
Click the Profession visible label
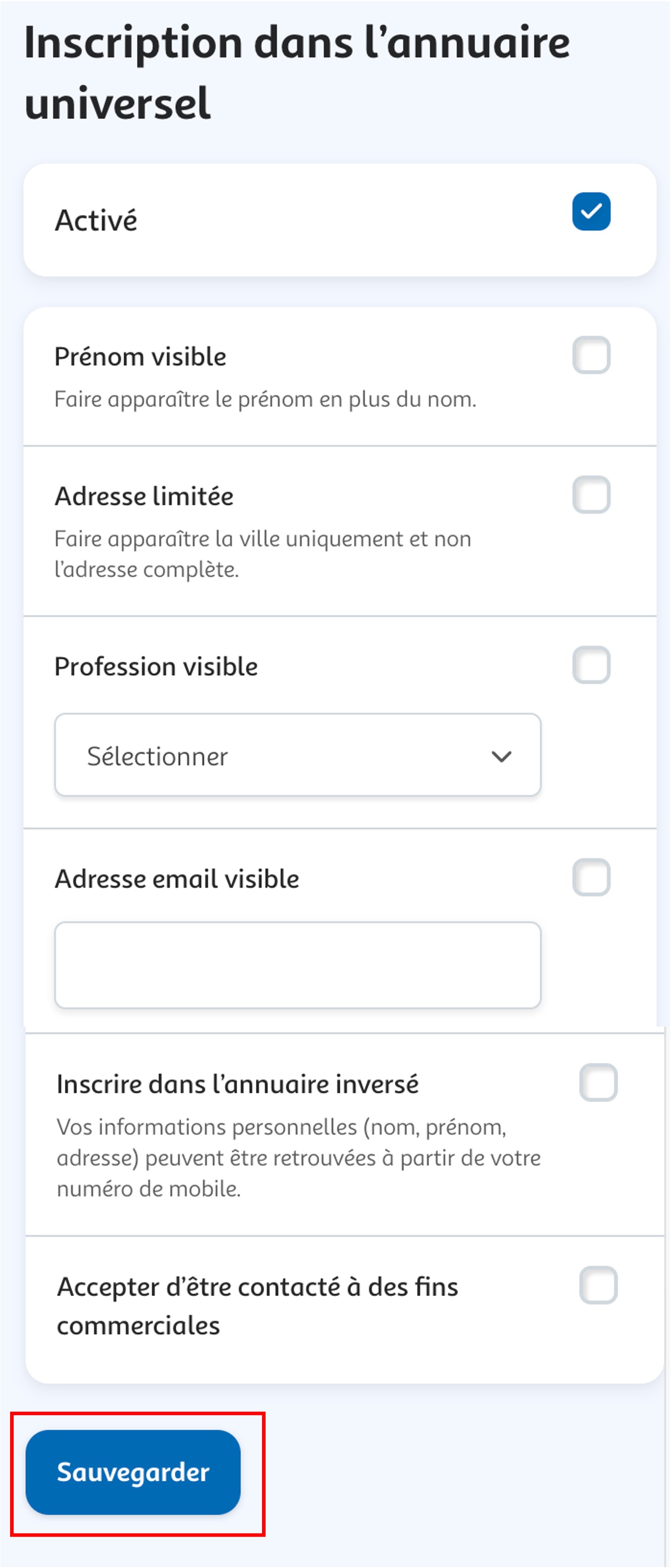pos(156,667)
